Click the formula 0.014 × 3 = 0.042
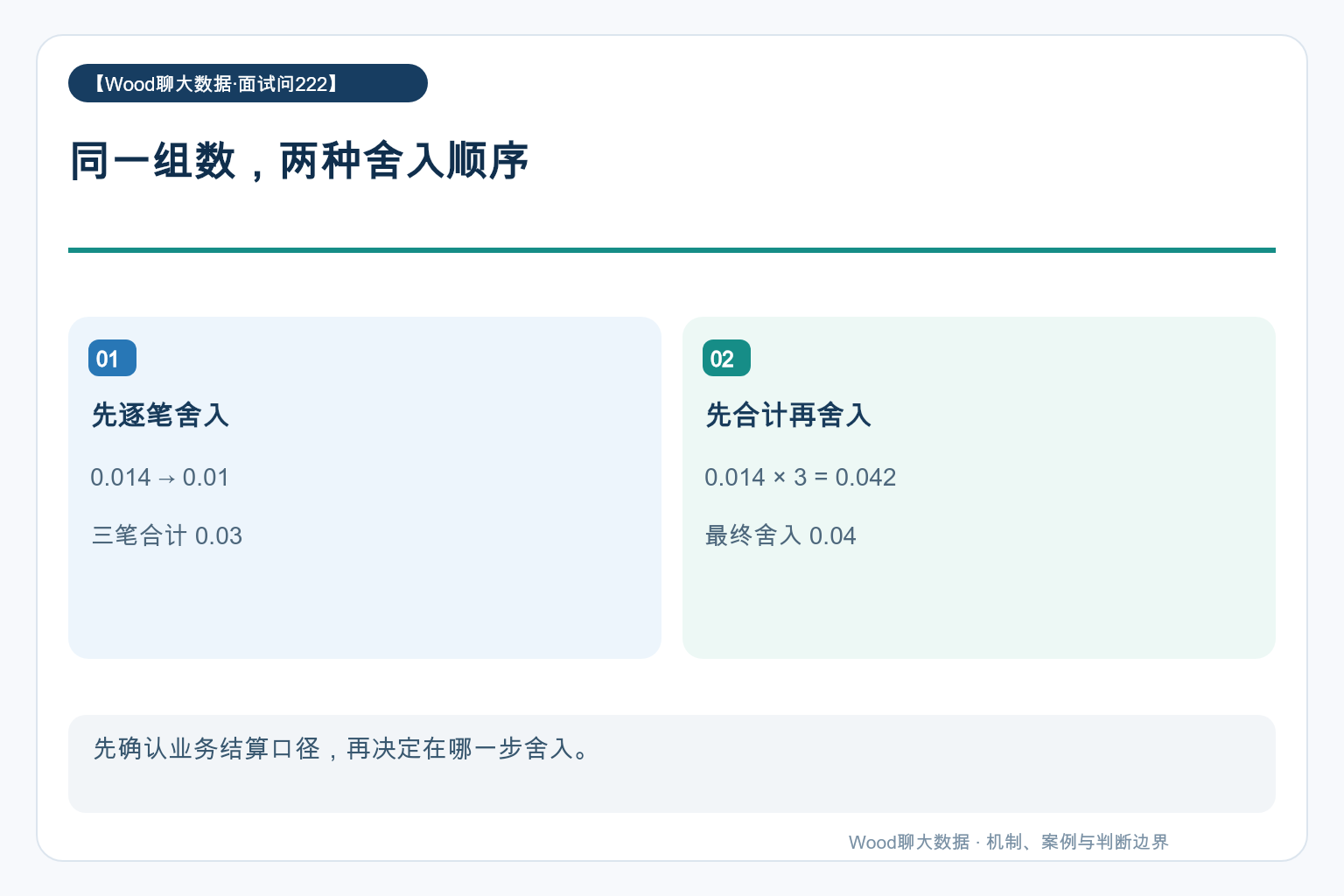The height and width of the screenshot is (896, 1344). click(x=801, y=477)
